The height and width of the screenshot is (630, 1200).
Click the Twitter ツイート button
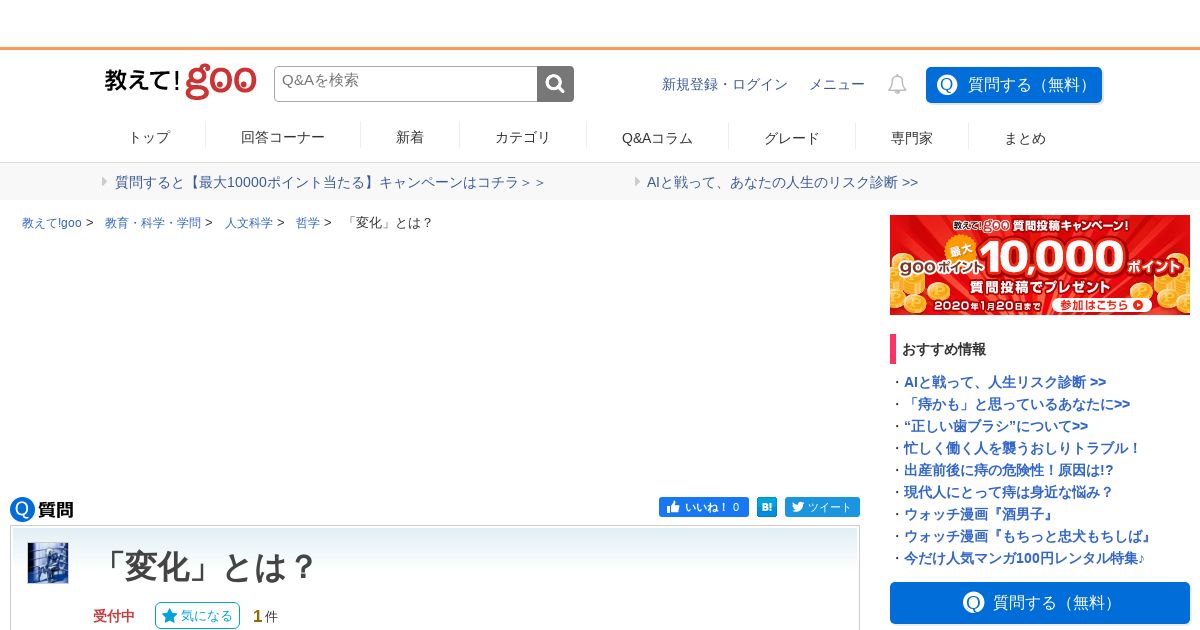[x=822, y=507]
